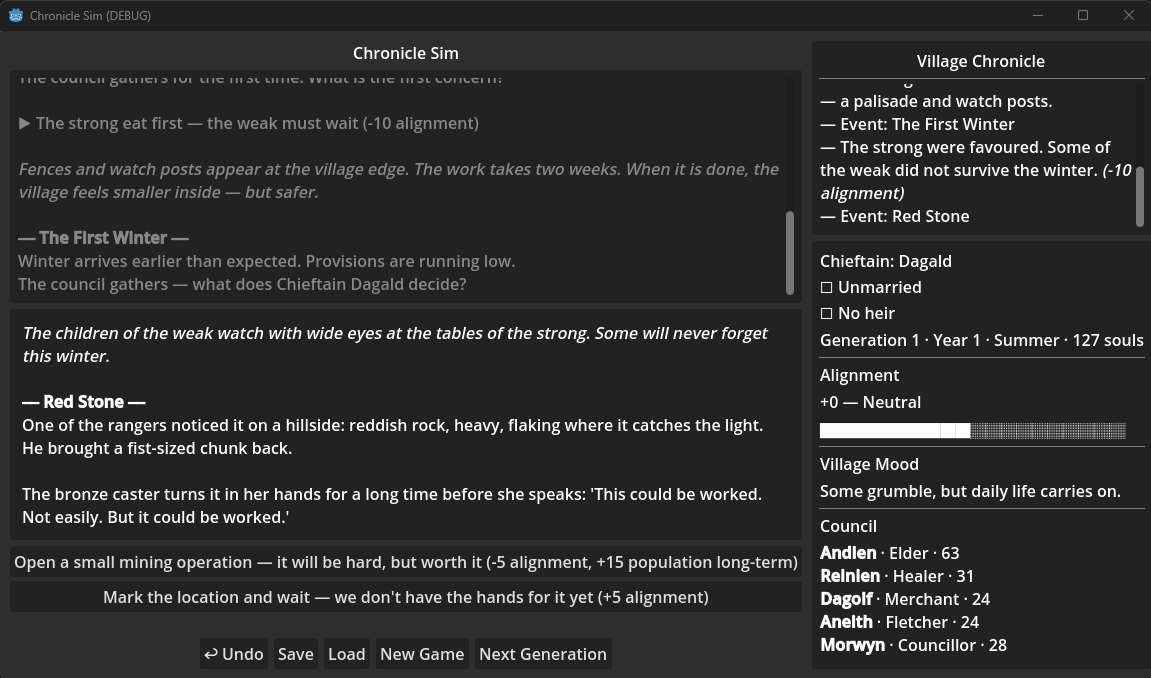The height and width of the screenshot is (678, 1151).
Task: Expand the 'strong eat first' choice triangle
Action: [24, 123]
